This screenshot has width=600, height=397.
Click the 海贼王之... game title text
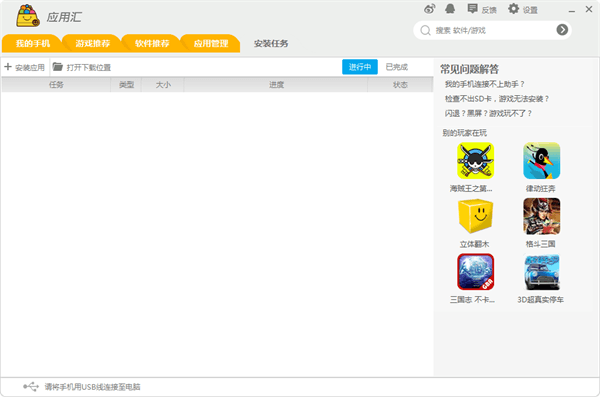click(x=471, y=188)
